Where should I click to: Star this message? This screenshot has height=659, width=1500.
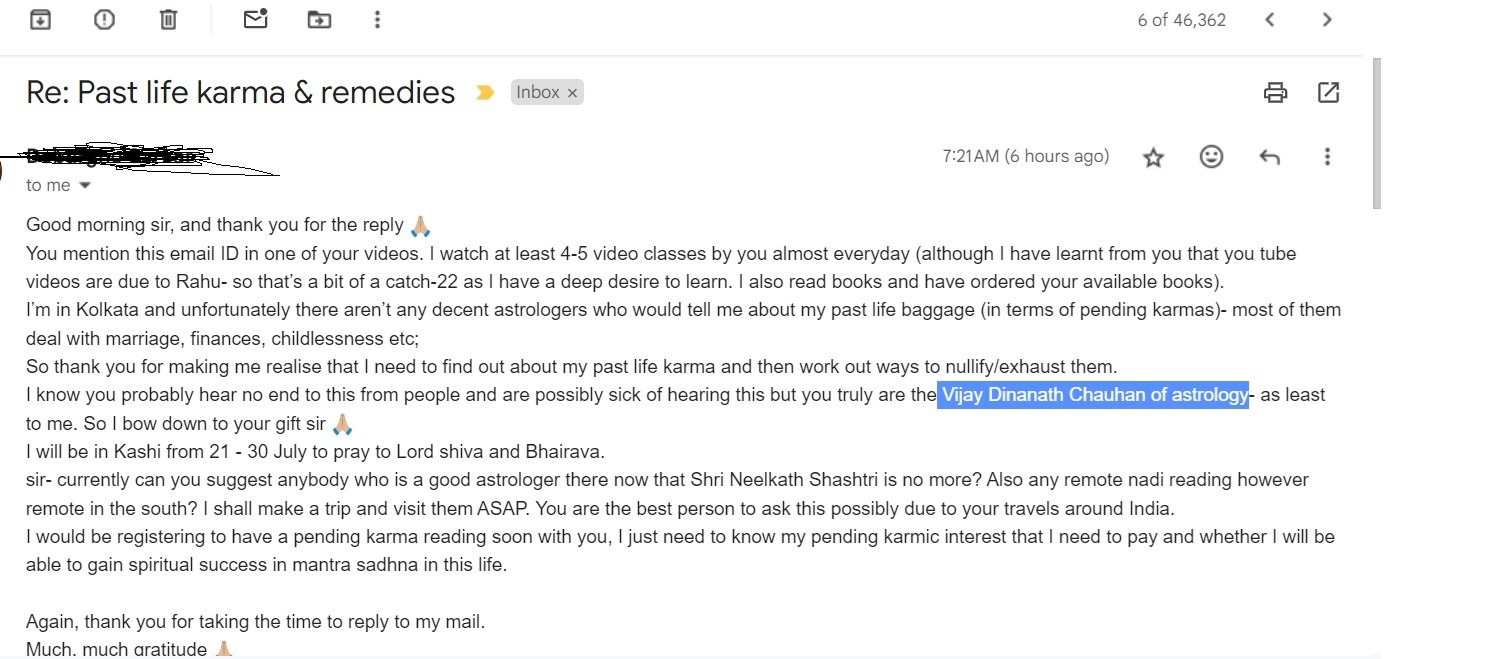click(x=1154, y=157)
